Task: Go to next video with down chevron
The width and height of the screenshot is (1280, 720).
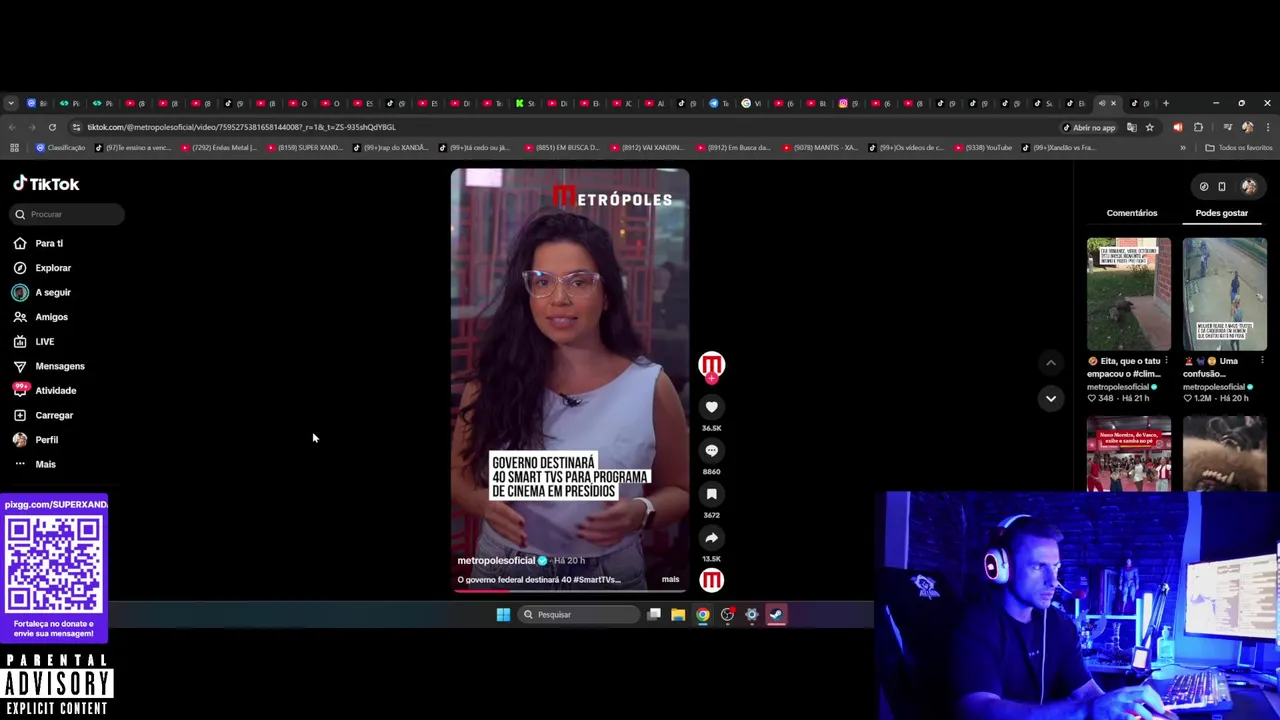Action: point(1050,398)
